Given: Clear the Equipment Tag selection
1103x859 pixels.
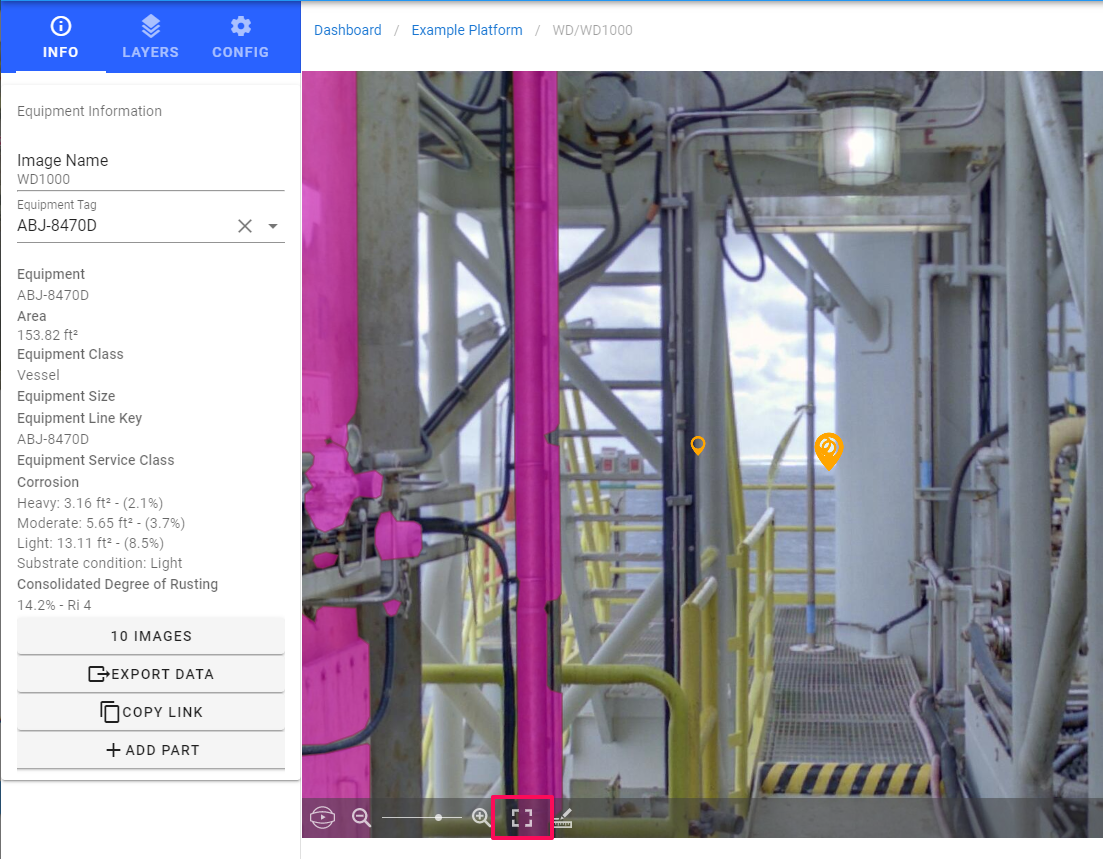Looking at the screenshot, I should 245,226.
